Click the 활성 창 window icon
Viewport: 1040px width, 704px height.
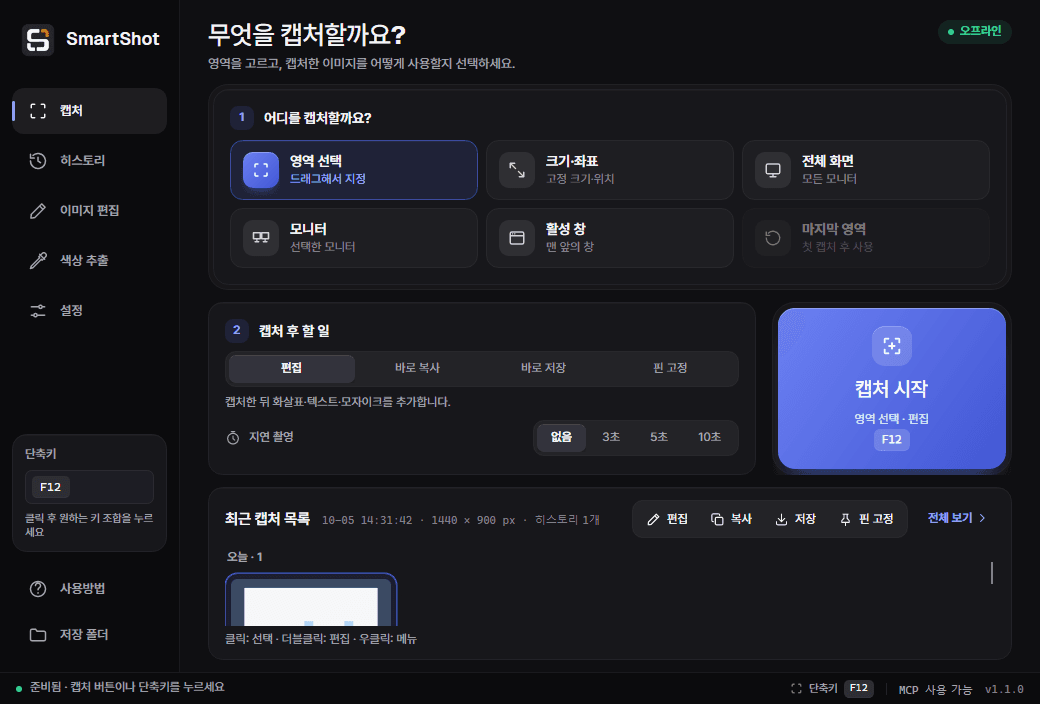click(517, 238)
